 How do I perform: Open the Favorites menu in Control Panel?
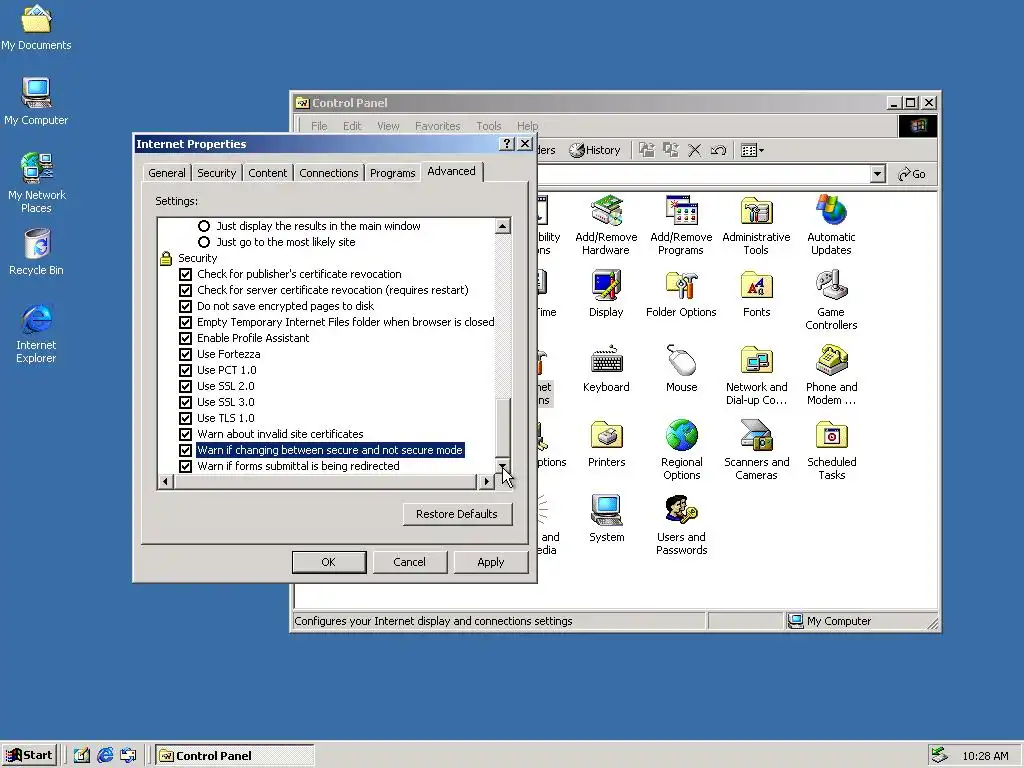pos(438,126)
